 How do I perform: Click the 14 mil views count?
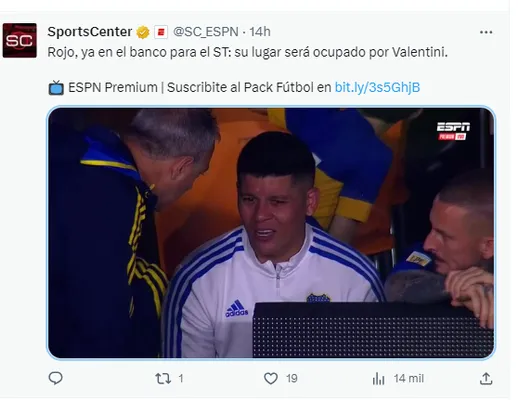click(409, 379)
